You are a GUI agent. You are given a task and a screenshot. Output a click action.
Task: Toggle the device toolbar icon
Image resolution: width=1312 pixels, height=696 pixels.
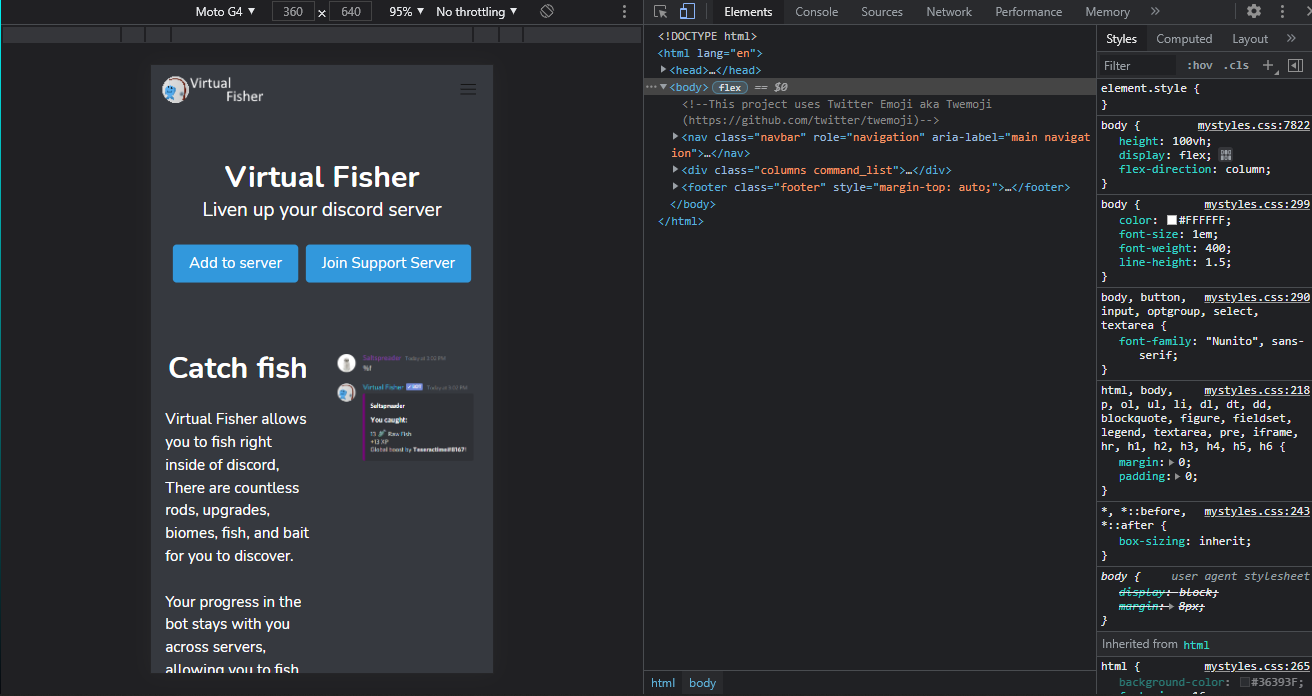687,12
